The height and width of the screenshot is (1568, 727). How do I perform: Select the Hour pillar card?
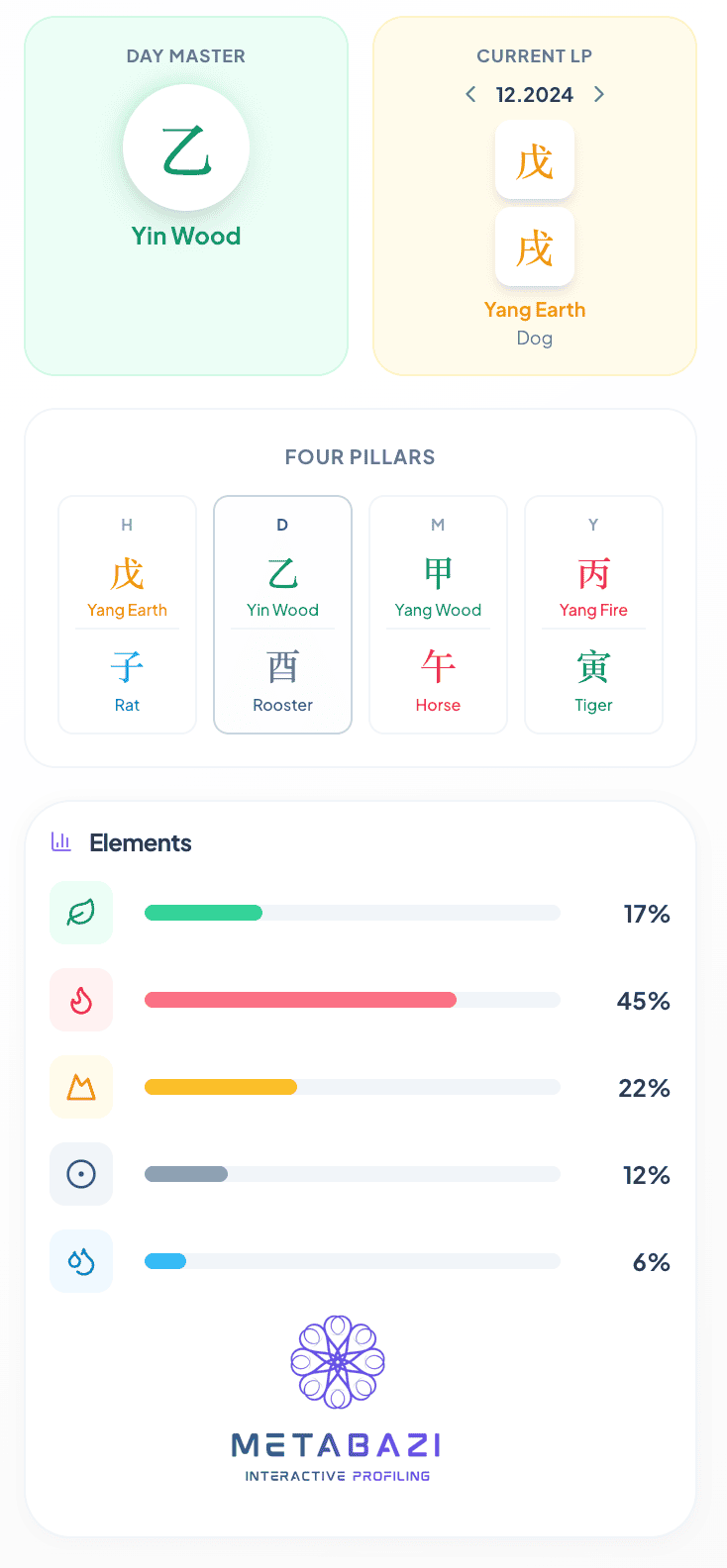click(128, 615)
